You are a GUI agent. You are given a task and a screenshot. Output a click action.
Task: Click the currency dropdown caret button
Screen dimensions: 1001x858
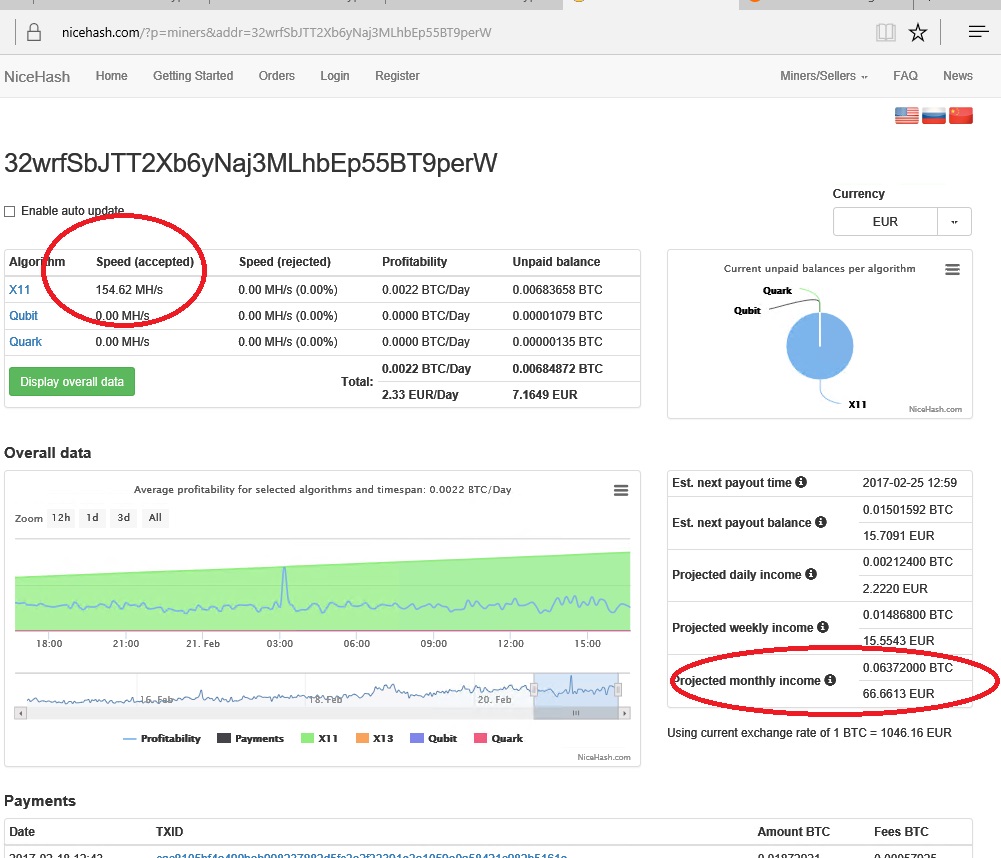click(x=954, y=222)
